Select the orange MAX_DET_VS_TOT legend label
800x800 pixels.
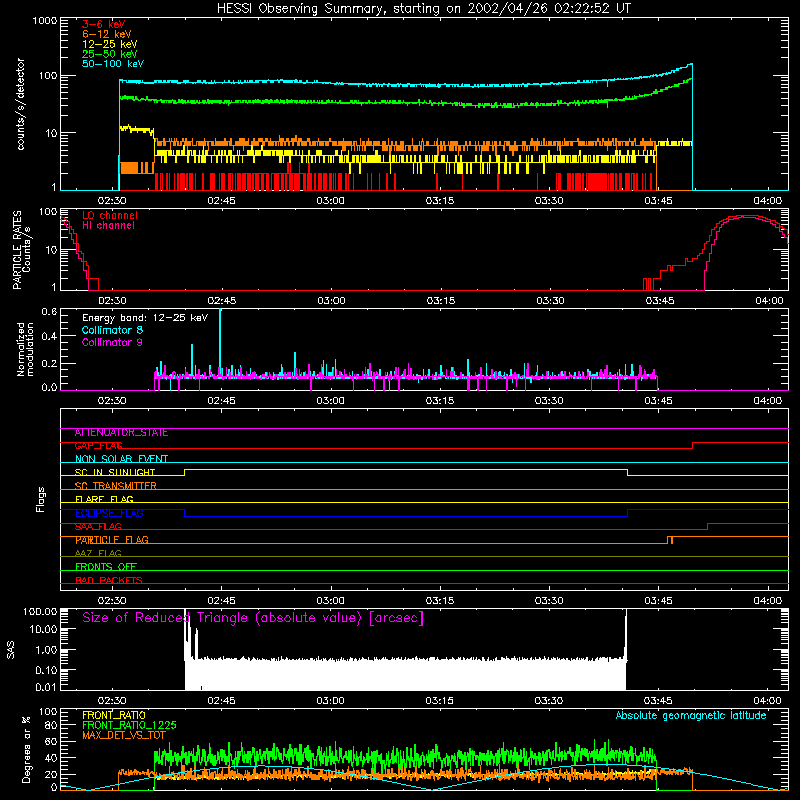pos(123,735)
